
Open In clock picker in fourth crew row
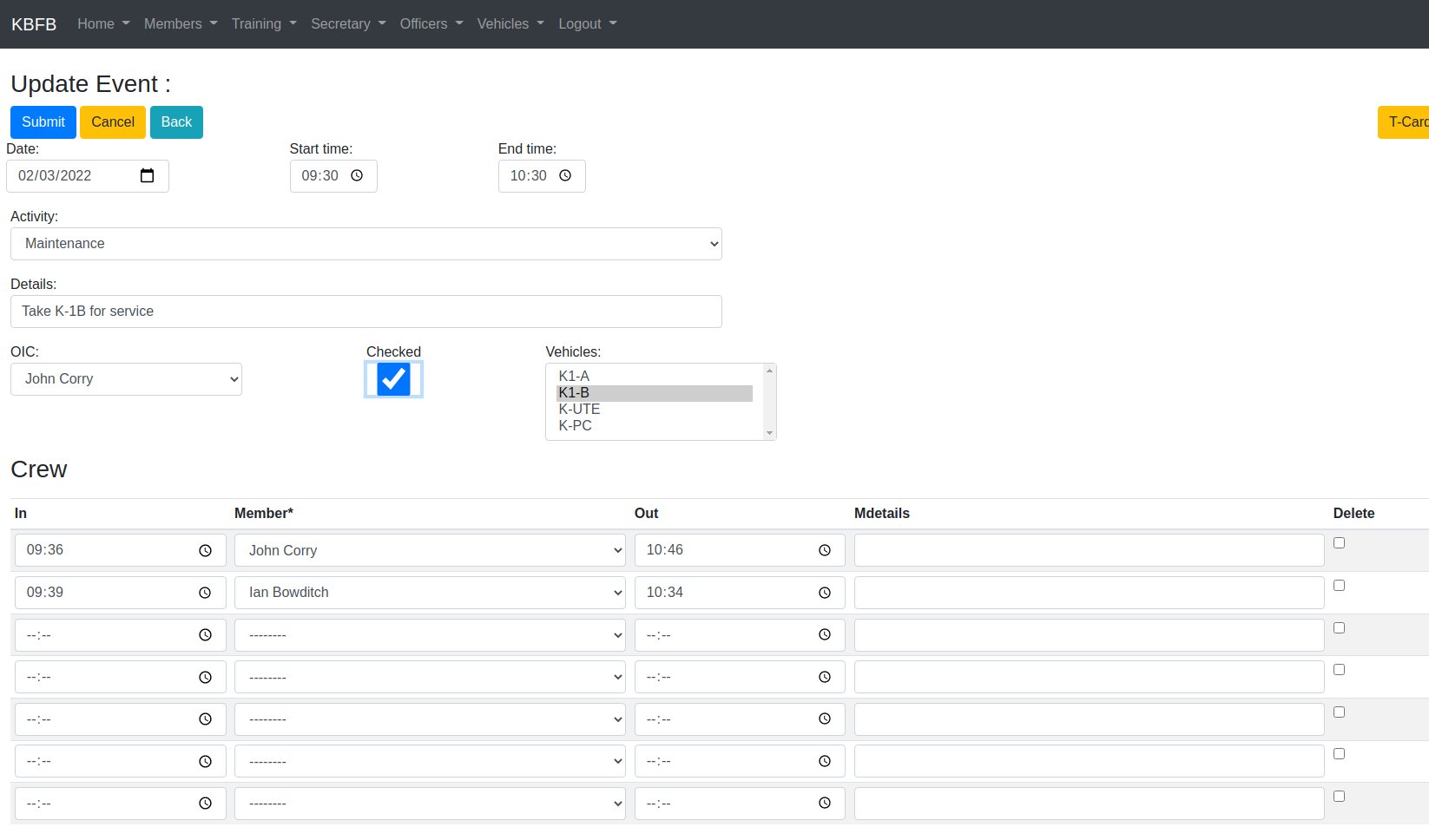206,678
